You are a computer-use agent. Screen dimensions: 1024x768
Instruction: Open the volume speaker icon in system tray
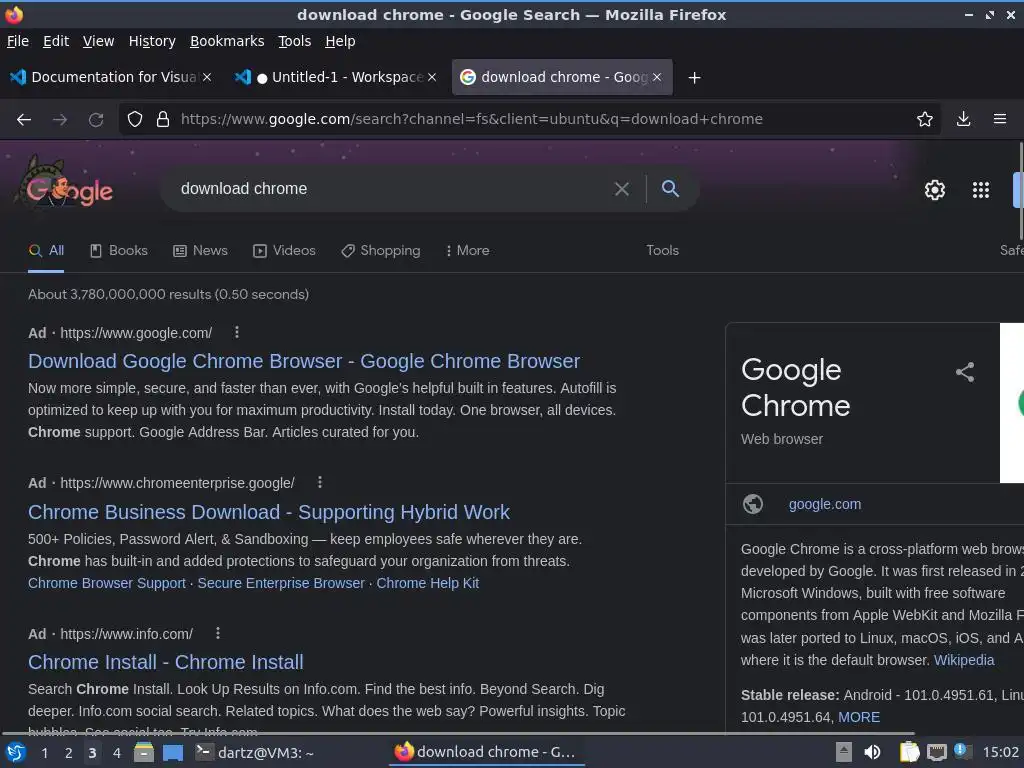click(x=872, y=752)
